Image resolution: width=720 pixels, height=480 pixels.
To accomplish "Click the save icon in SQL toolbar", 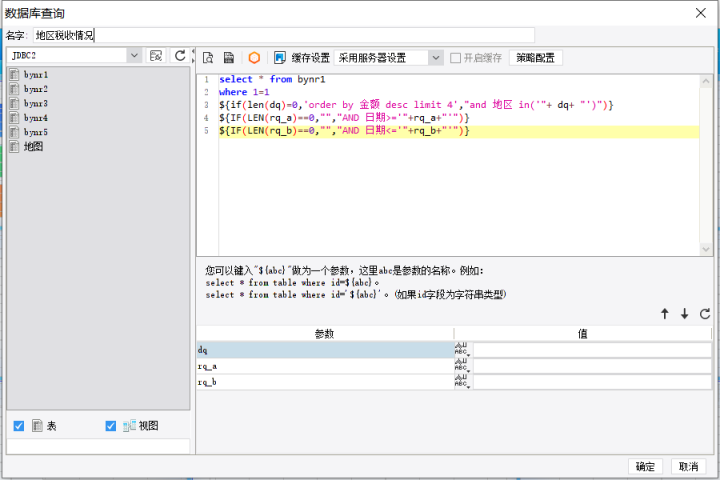I will (x=229, y=58).
